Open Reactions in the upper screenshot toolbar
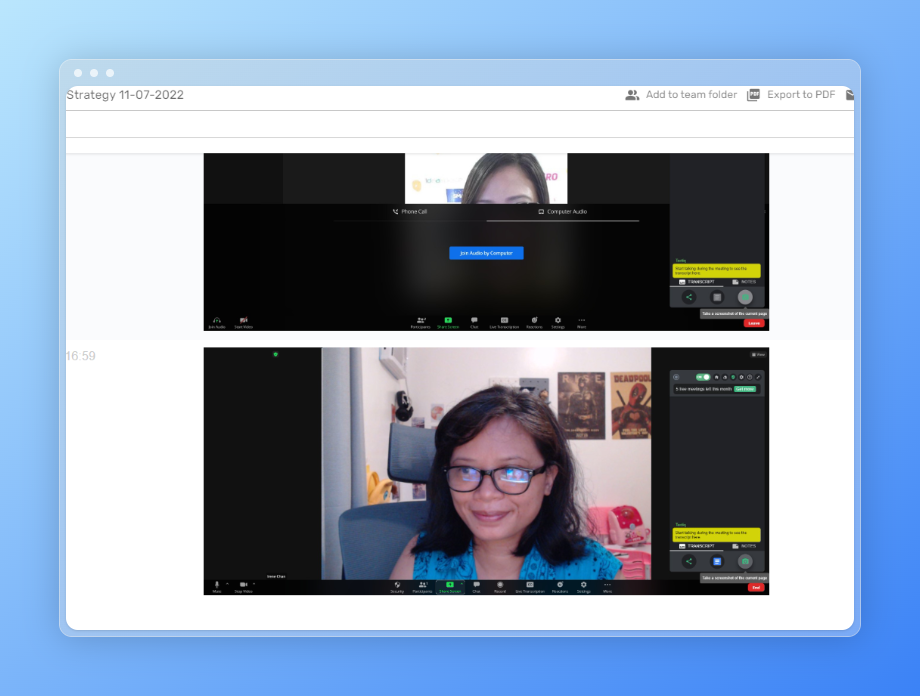Screen dimensions: 920x696 click(x=534, y=322)
